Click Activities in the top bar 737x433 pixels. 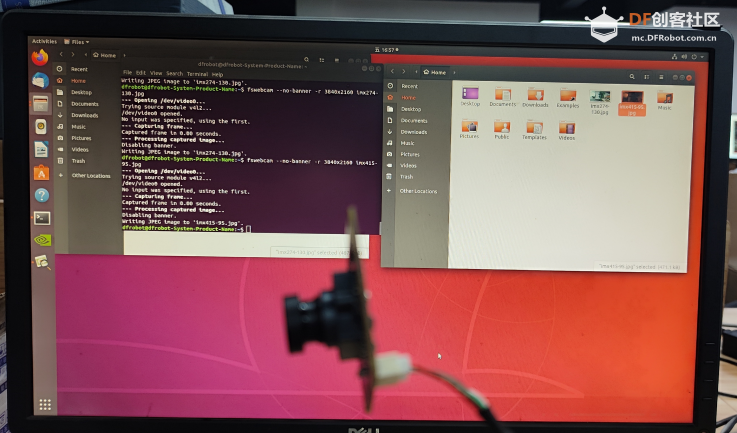(44, 41)
